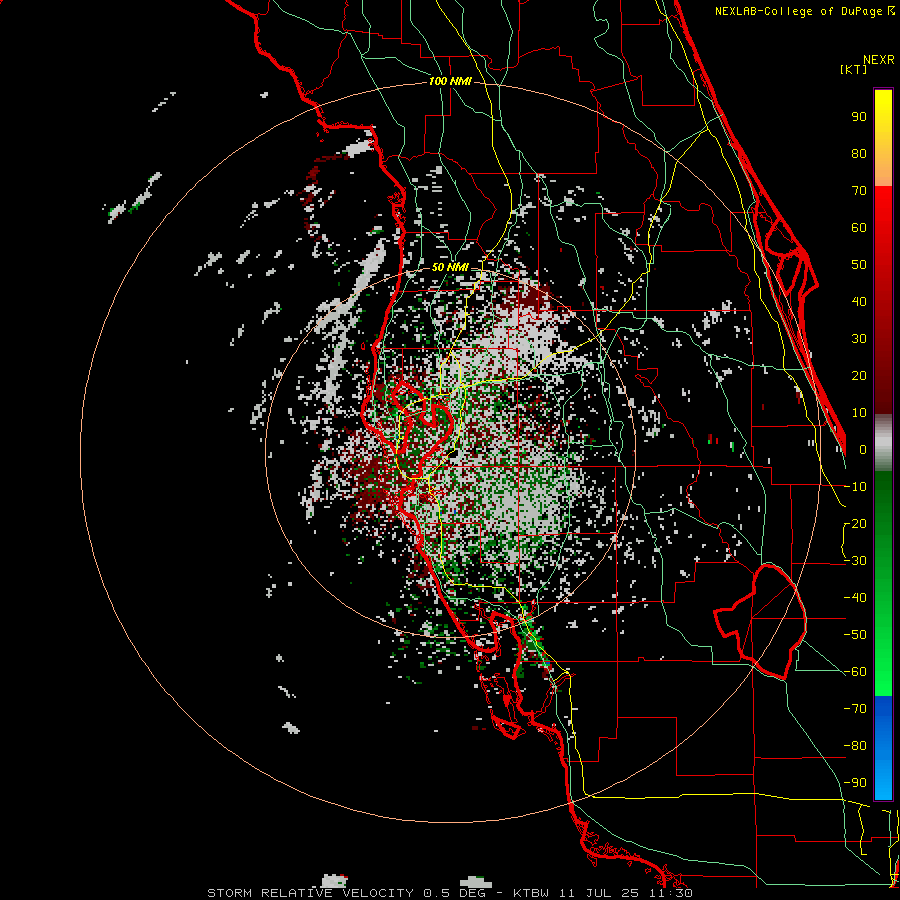The width and height of the screenshot is (900, 900).
Task: Click the NEXR label above the legend
Action: (879, 60)
